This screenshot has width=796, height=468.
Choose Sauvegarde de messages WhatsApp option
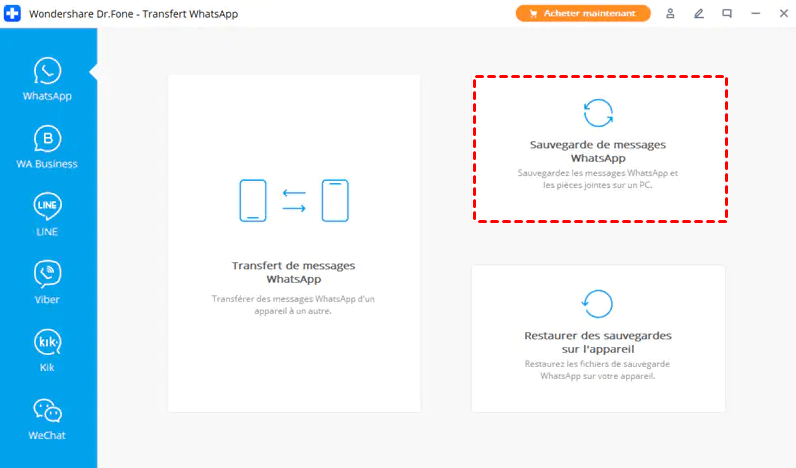598,151
